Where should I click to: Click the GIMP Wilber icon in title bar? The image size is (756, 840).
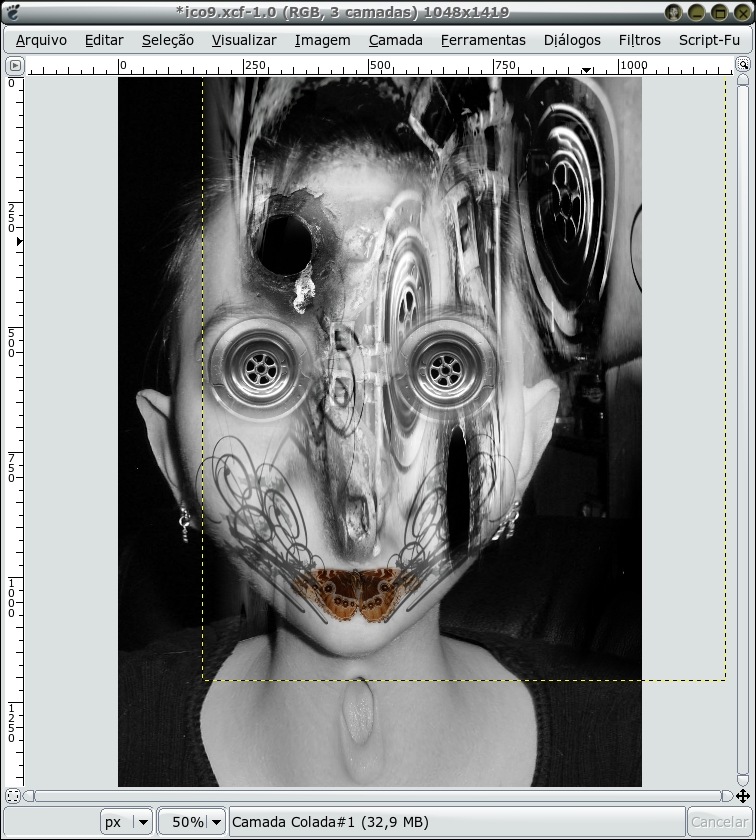(x=13, y=12)
